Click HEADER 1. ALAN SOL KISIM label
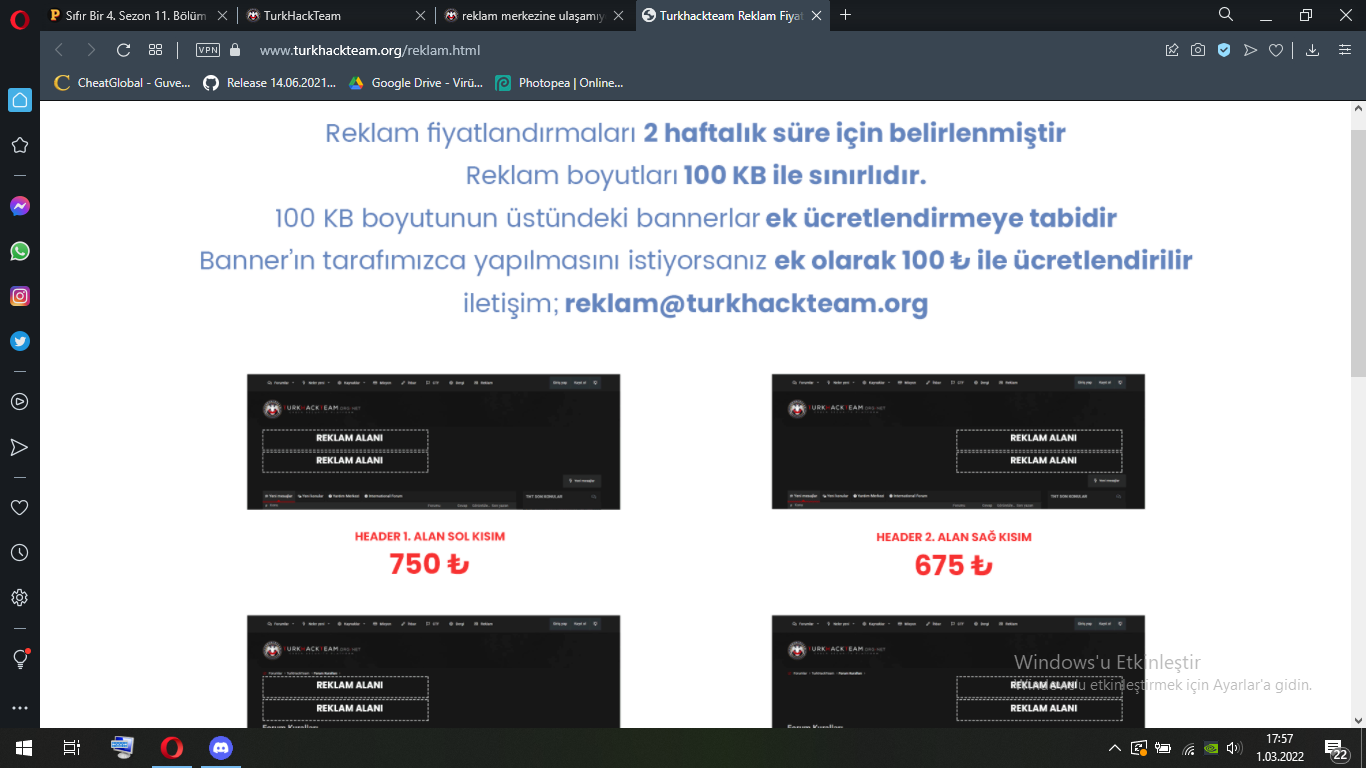This screenshot has height=768, width=1366. (430, 537)
